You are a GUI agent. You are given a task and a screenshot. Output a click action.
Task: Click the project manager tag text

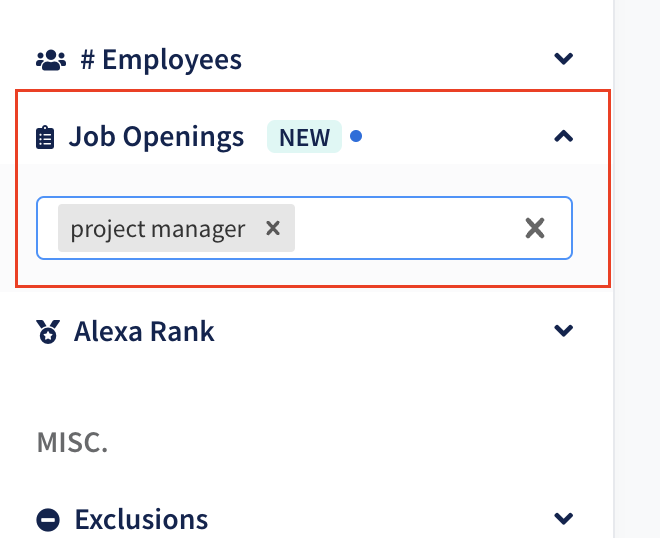pos(158,229)
